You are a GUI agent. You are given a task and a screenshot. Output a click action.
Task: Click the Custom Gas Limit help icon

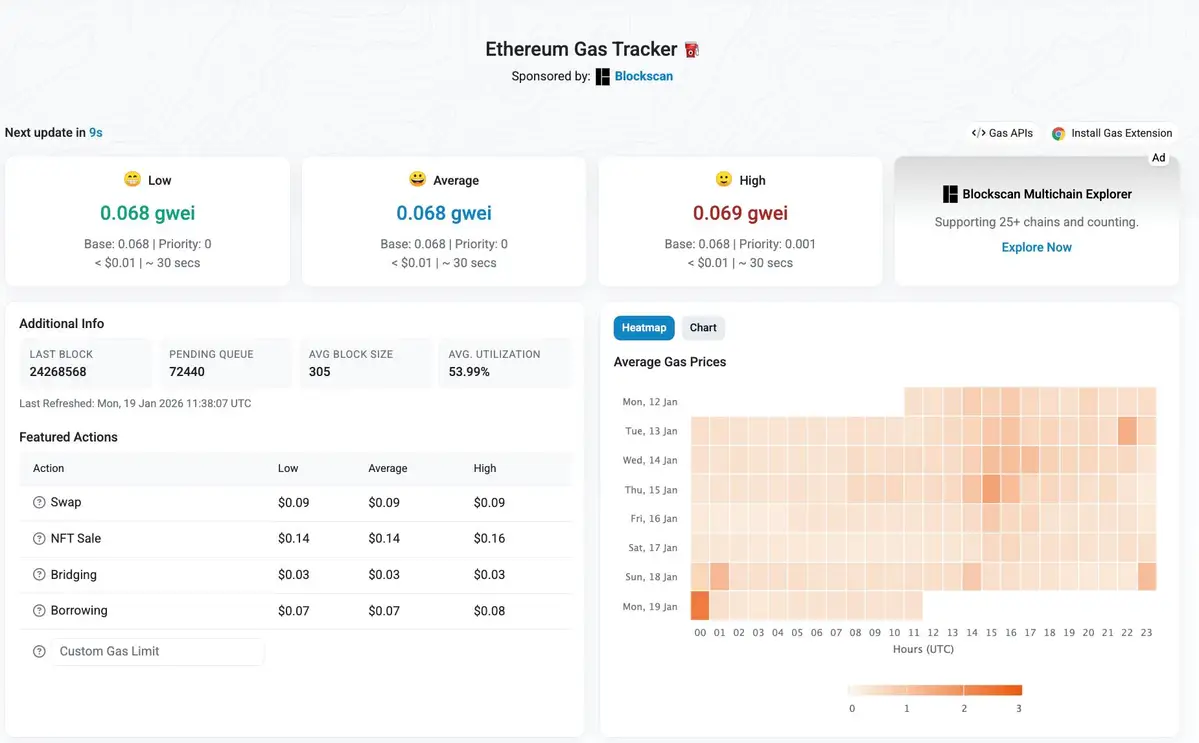[x=38, y=651]
